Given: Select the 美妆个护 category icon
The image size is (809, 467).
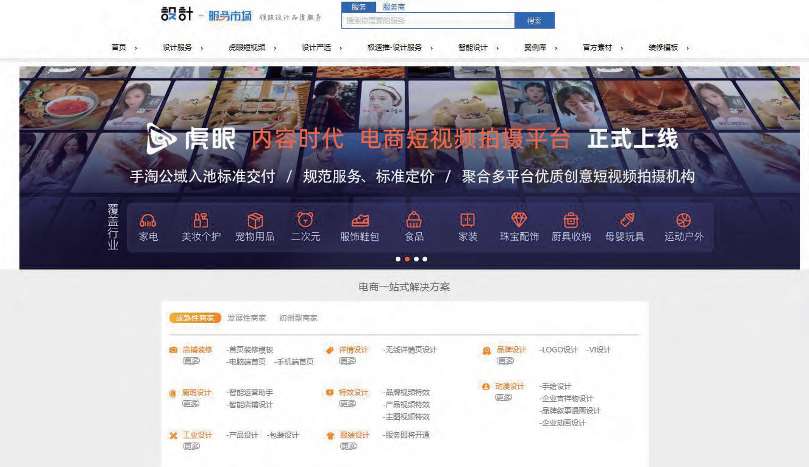Looking at the screenshot, I should pos(200,220).
